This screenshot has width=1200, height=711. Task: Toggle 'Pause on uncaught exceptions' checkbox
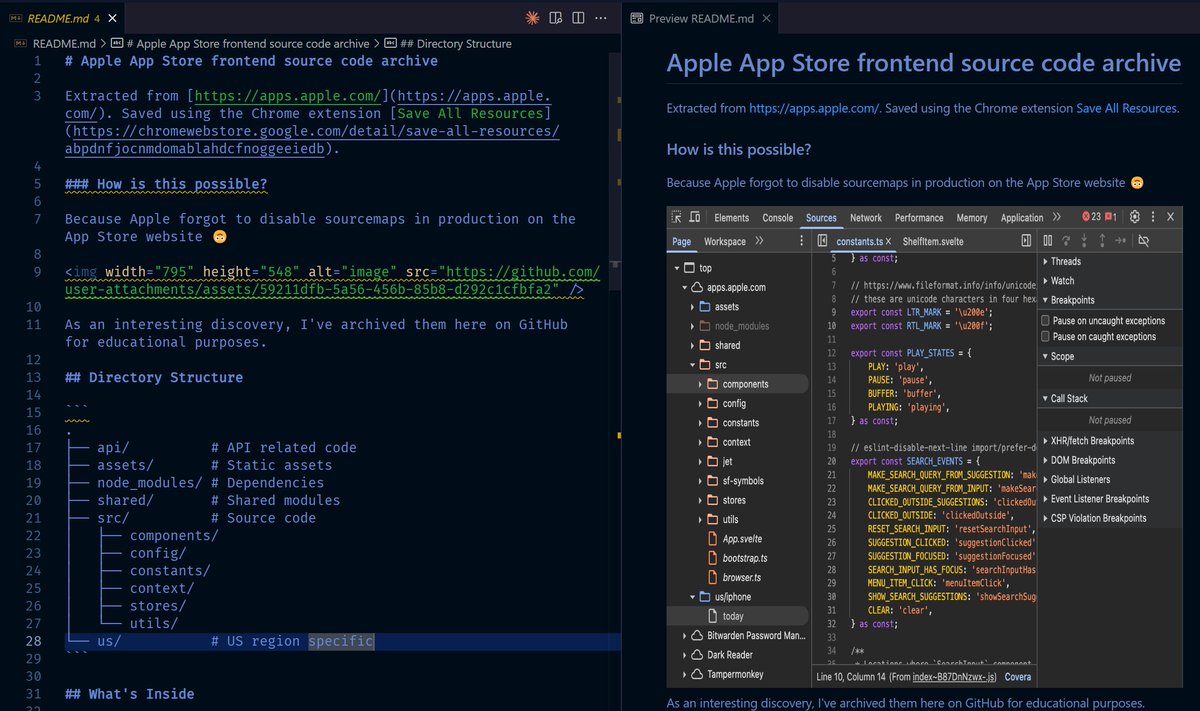1045,321
